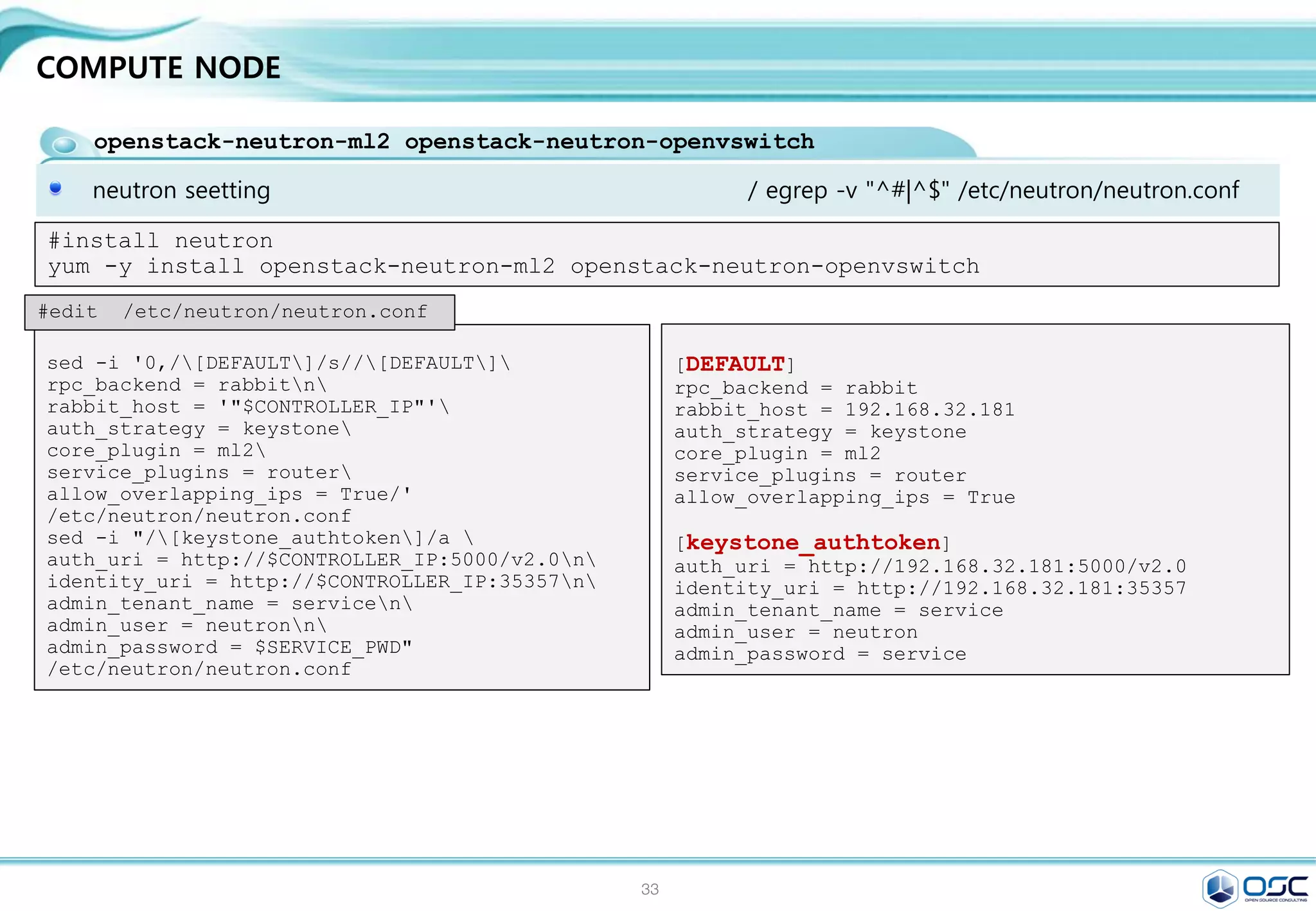This screenshot has width=1316, height=911.
Task: Click the egrep -v command text
Action: tap(993, 191)
